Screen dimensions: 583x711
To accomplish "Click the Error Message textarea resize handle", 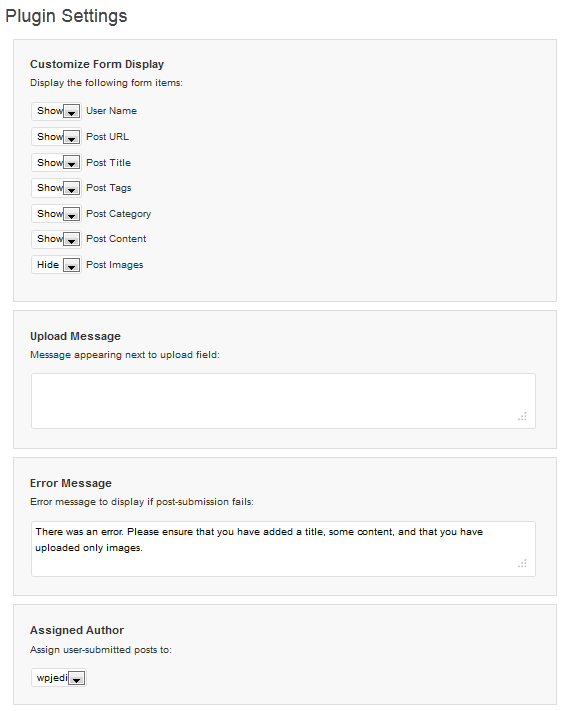I will (522, 564).
